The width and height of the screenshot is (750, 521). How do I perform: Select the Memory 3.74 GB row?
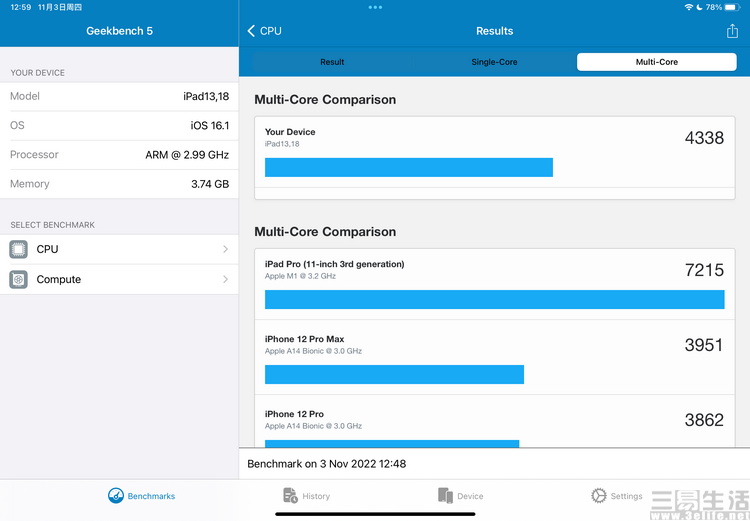point(119,184)
